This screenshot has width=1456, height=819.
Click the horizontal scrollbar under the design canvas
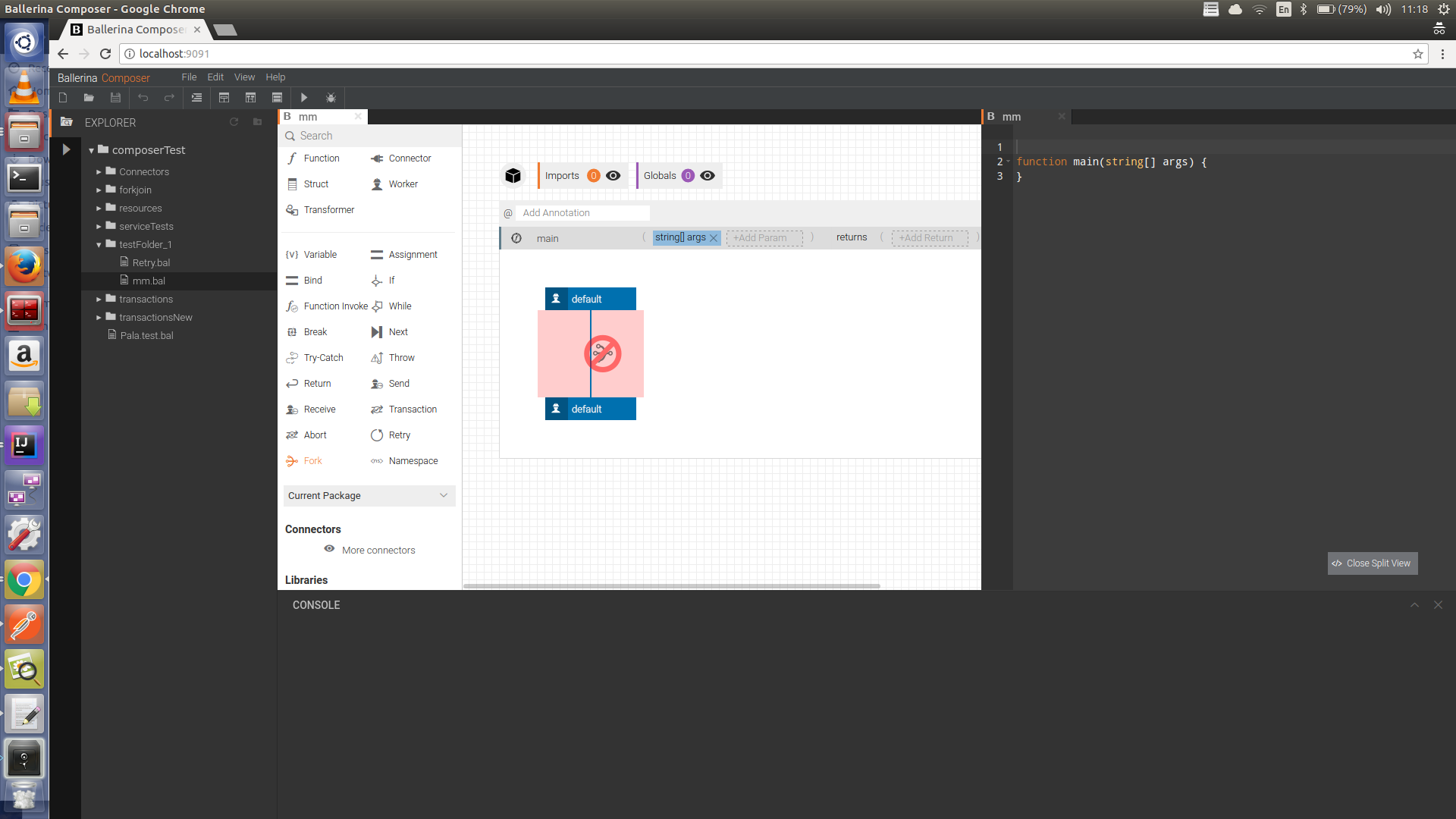[671, 586]
